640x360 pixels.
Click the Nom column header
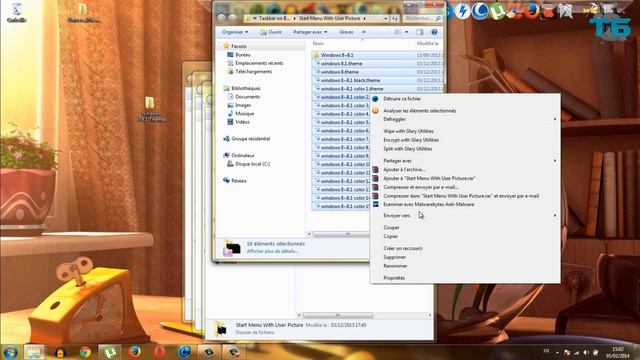(x=318, y=43)
